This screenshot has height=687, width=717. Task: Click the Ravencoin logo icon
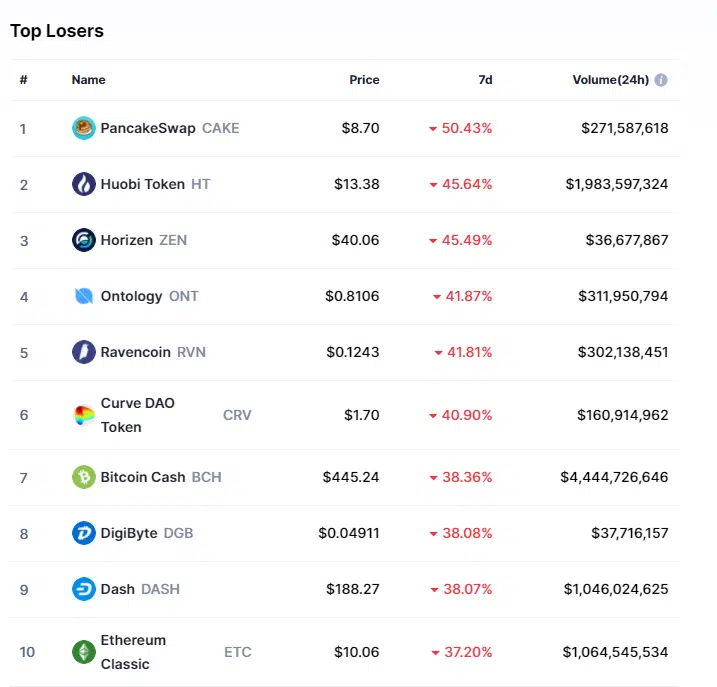coord(84,352)
